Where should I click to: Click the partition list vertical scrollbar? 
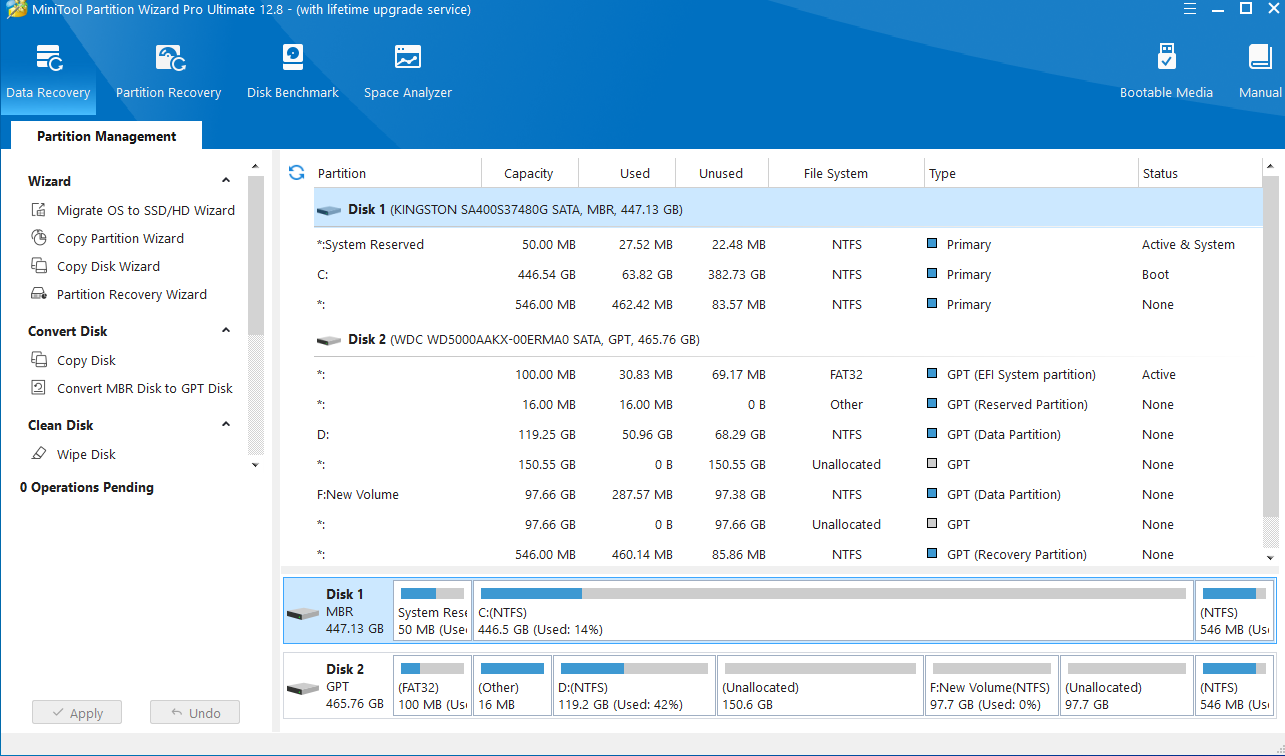point(1270,347)
